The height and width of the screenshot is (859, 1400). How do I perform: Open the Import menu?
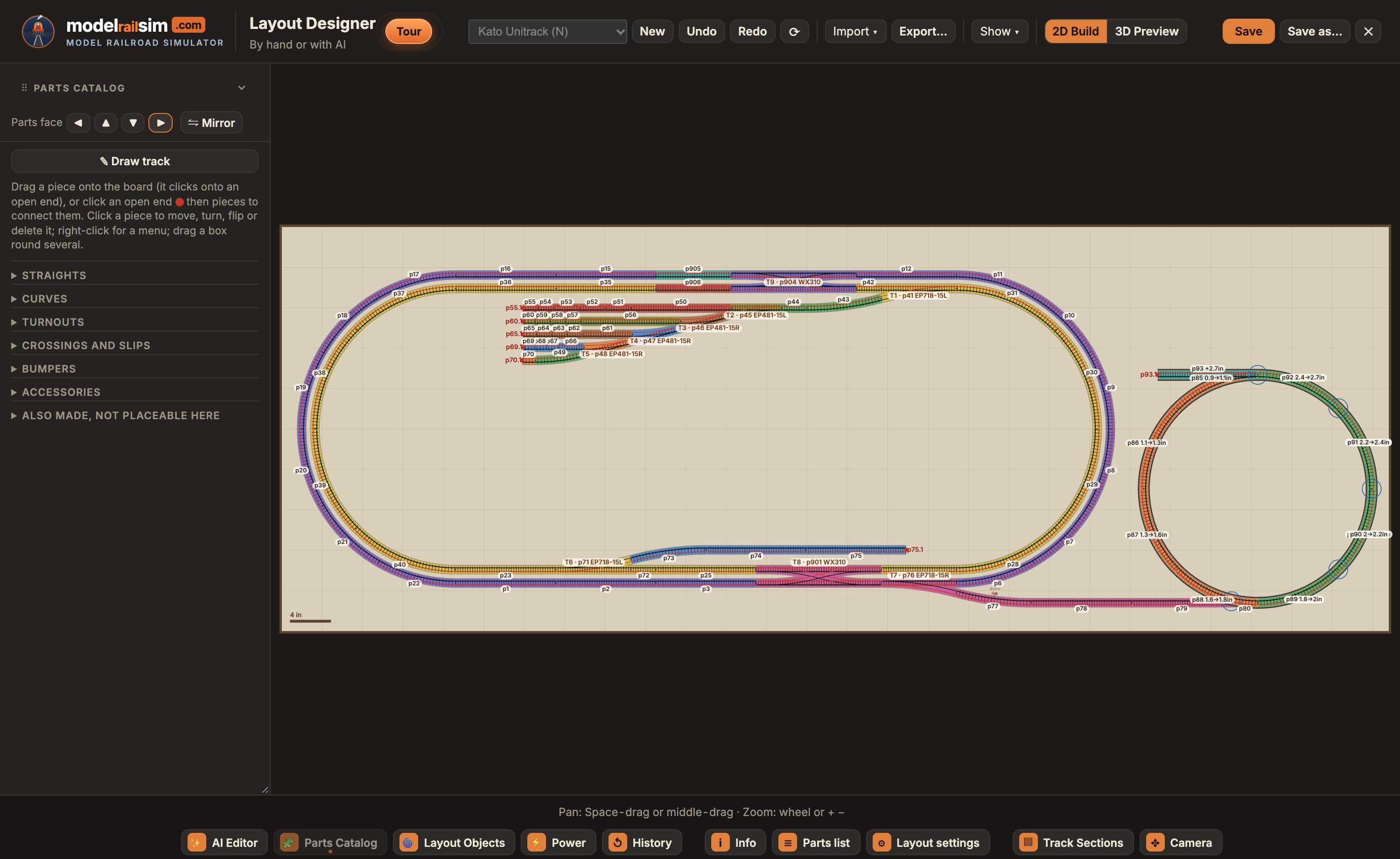(x=855, y=31)
